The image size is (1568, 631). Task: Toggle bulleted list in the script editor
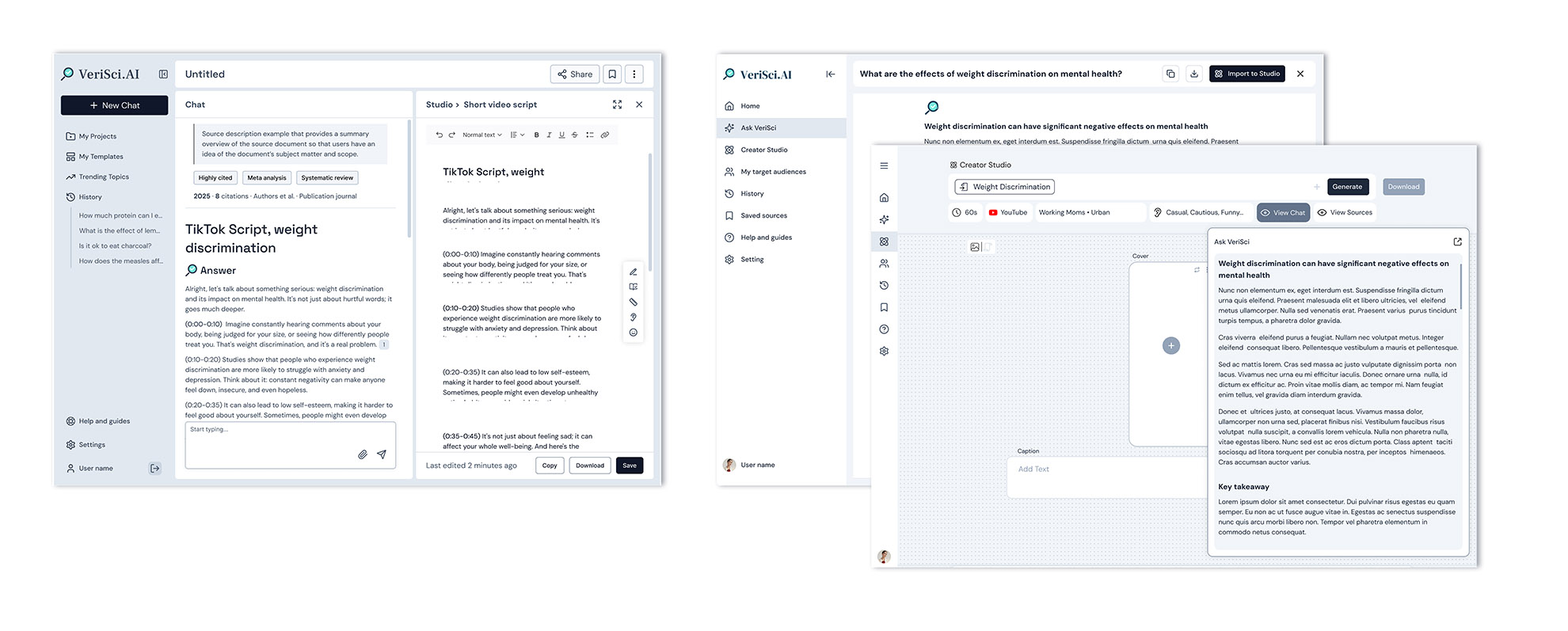point(590,135)
